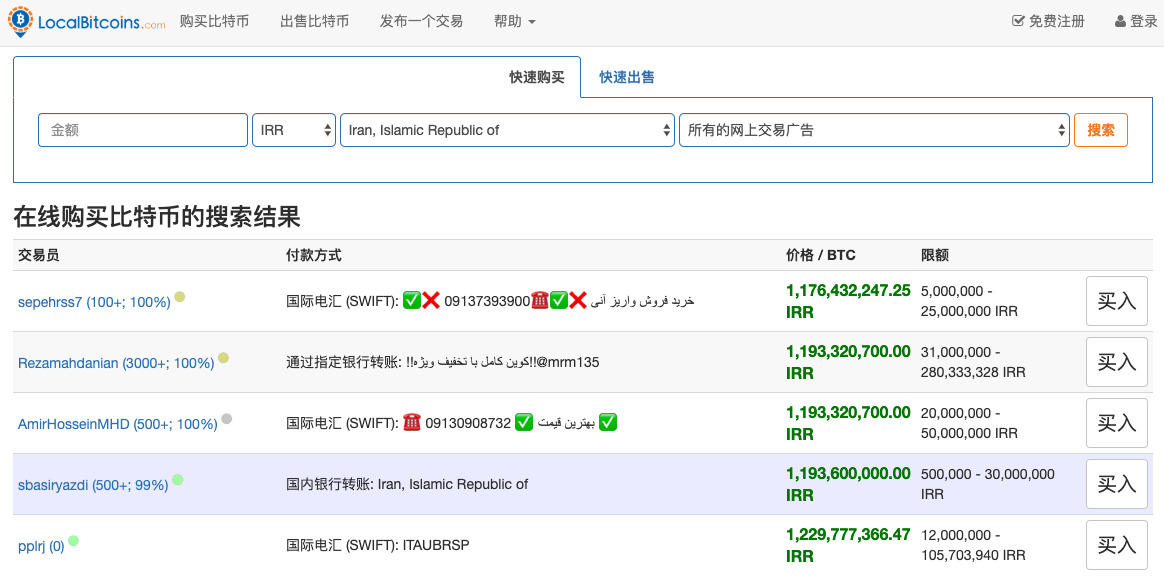Click sbasiryazdi's green status dot
1164x583 pixels.
coord(177,480)
